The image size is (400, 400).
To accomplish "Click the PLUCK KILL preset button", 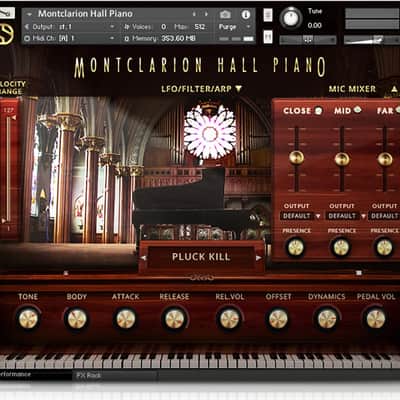I will [201, 257].
